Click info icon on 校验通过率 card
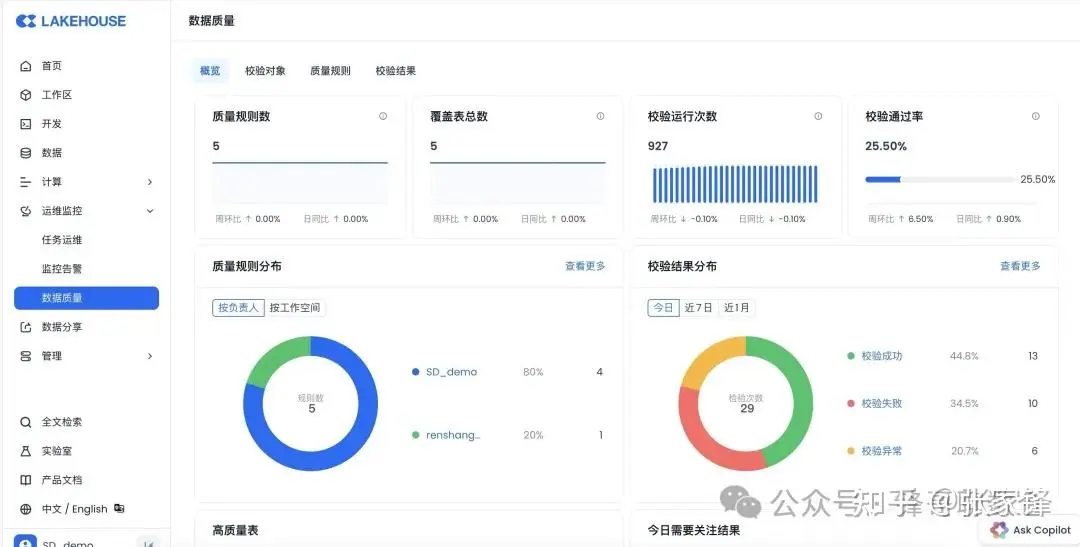This screenshot has width=1080, height=547. [1035, 116]
